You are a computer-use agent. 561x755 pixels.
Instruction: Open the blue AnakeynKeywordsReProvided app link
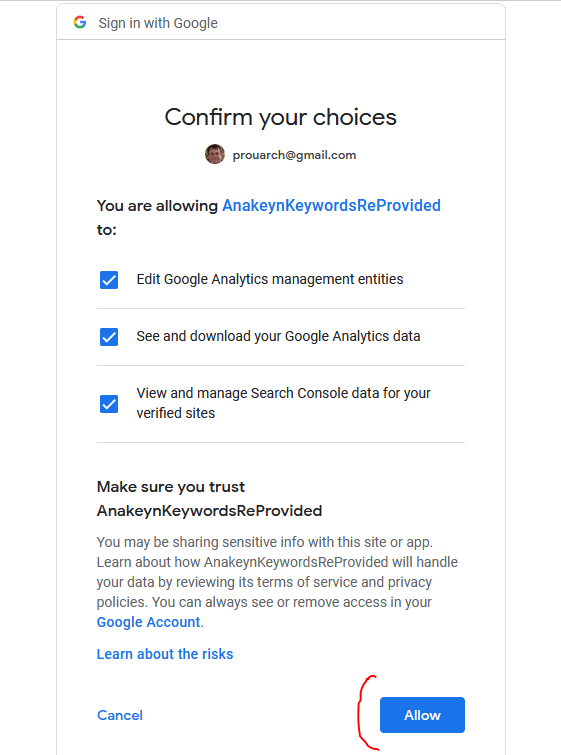click(331, 206)
